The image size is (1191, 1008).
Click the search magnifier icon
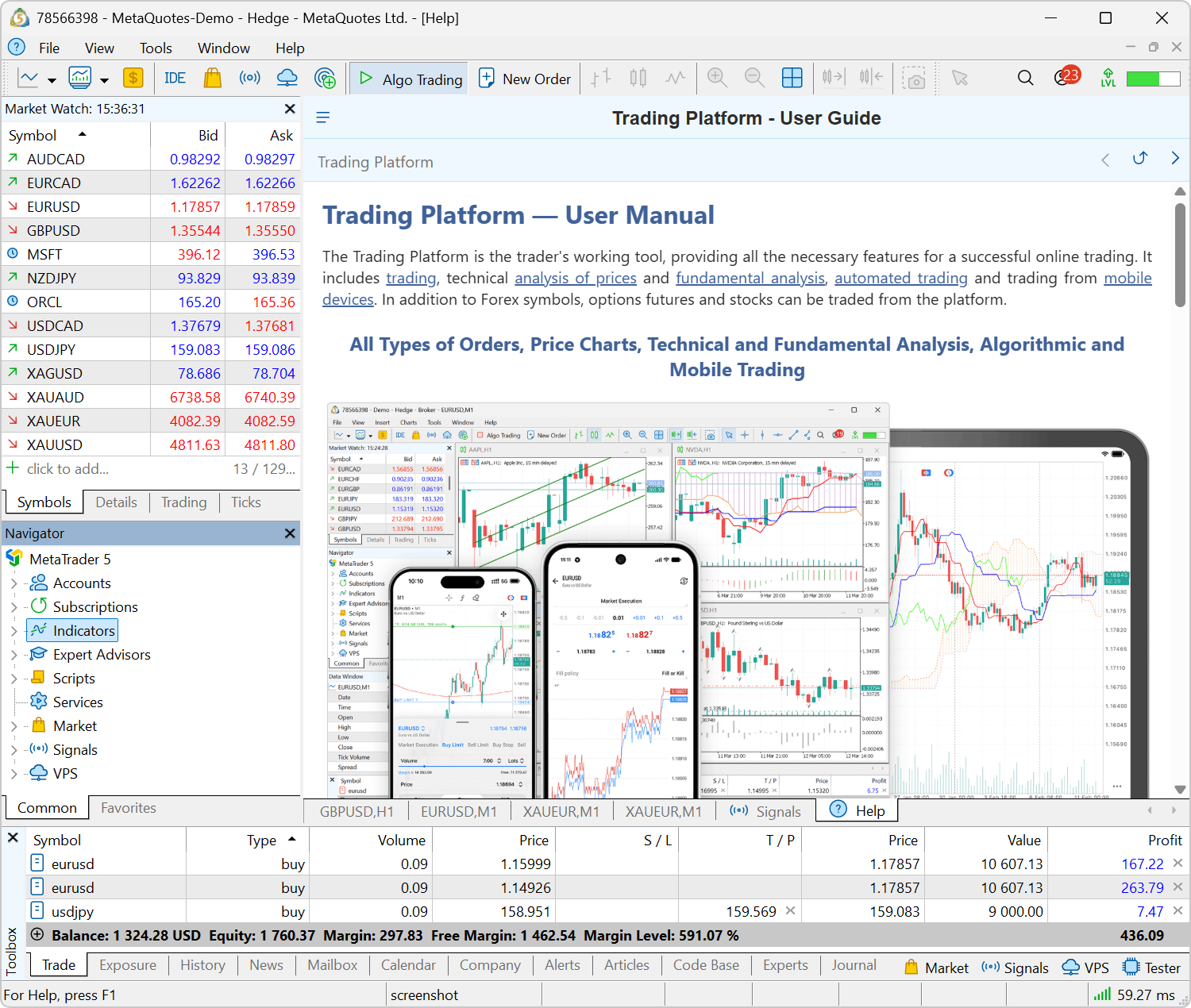pyautogui.click(x=1025, y=79)
